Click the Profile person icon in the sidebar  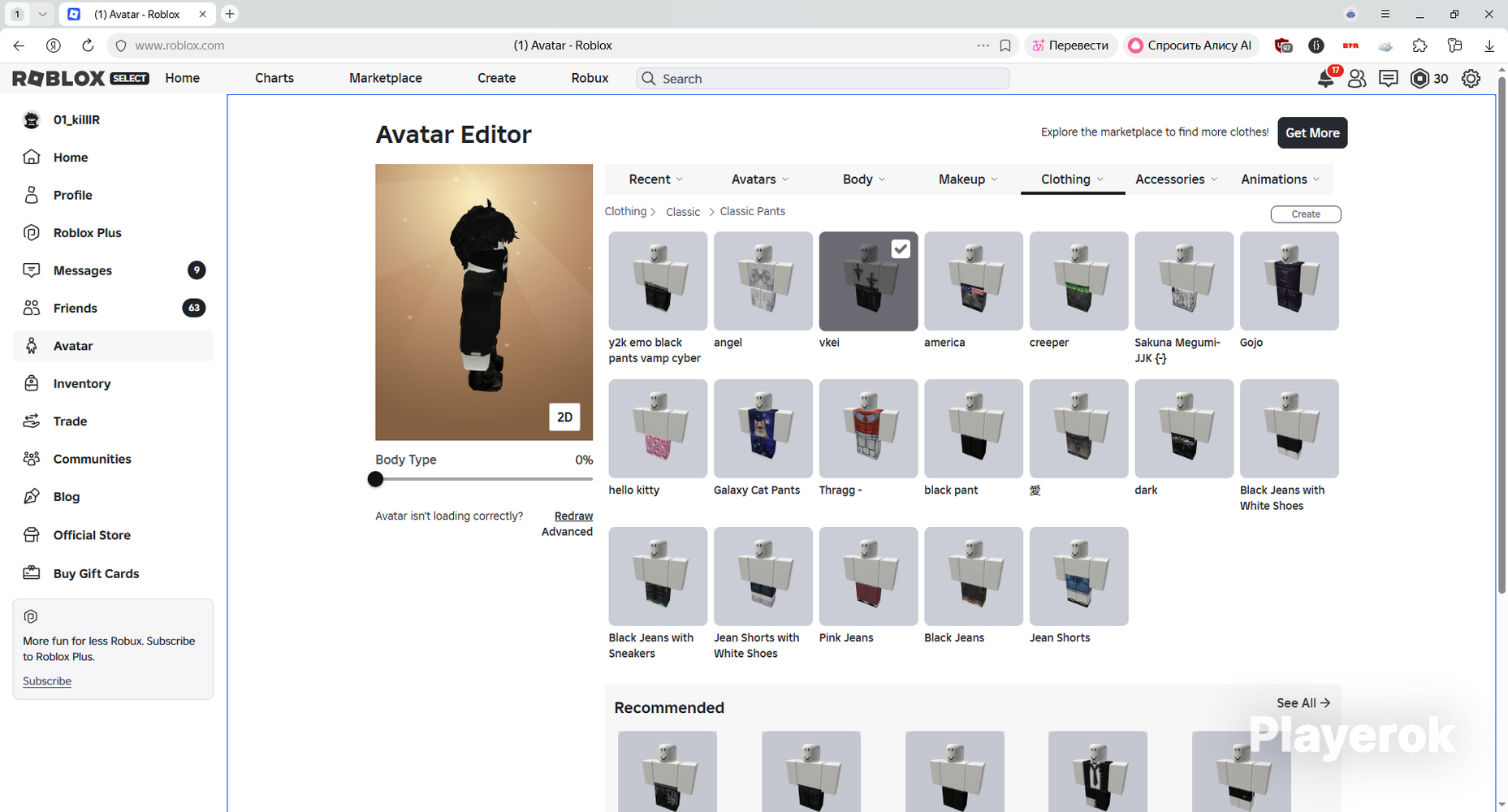pos(32,195)
